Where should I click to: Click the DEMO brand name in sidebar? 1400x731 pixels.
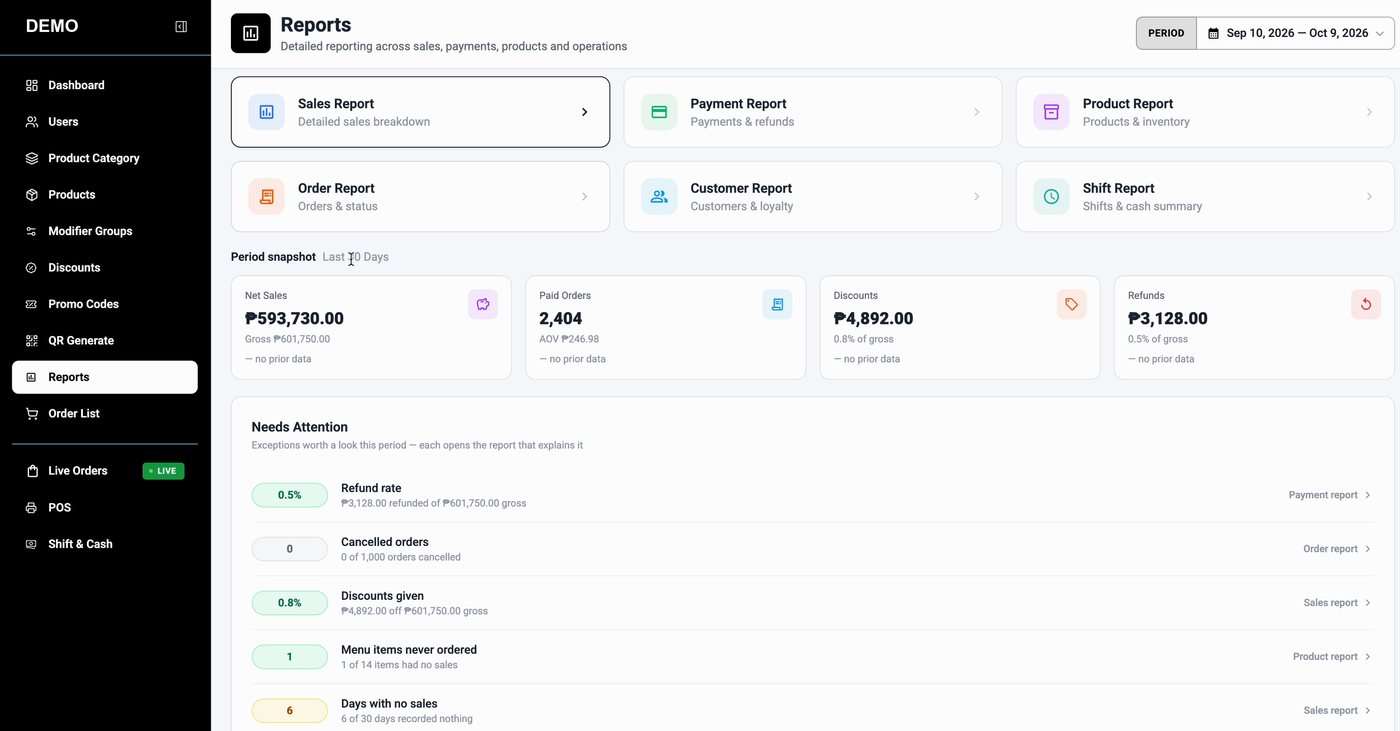click(x=52, y=27)
